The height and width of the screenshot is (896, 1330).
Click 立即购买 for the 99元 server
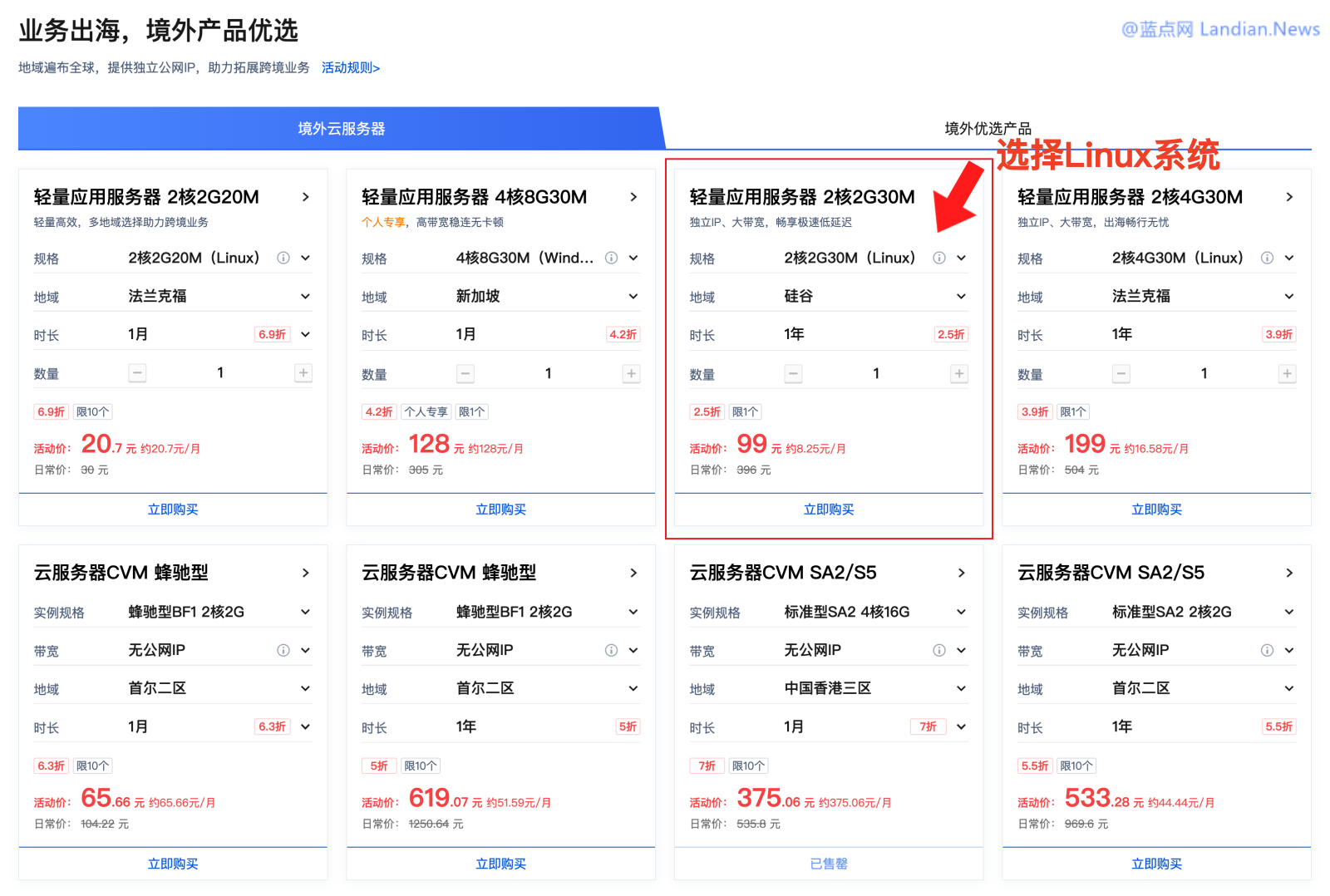[828, 510]
